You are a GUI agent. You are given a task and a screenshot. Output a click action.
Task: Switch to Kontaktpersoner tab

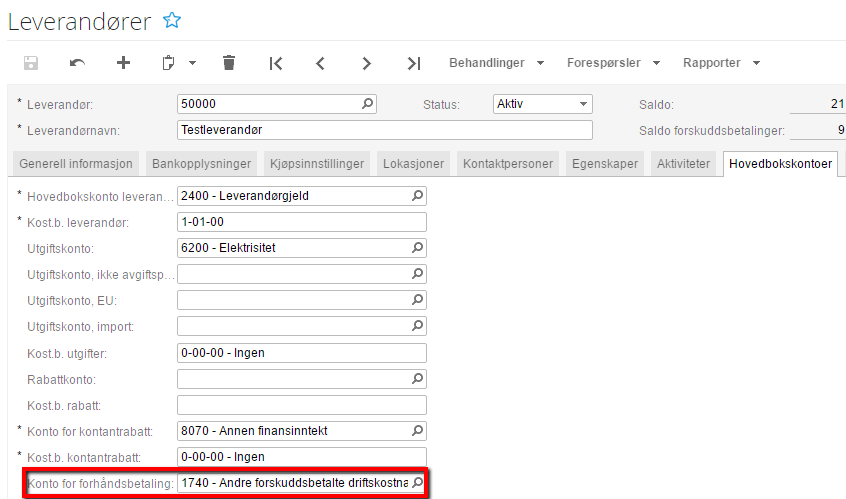508,163
